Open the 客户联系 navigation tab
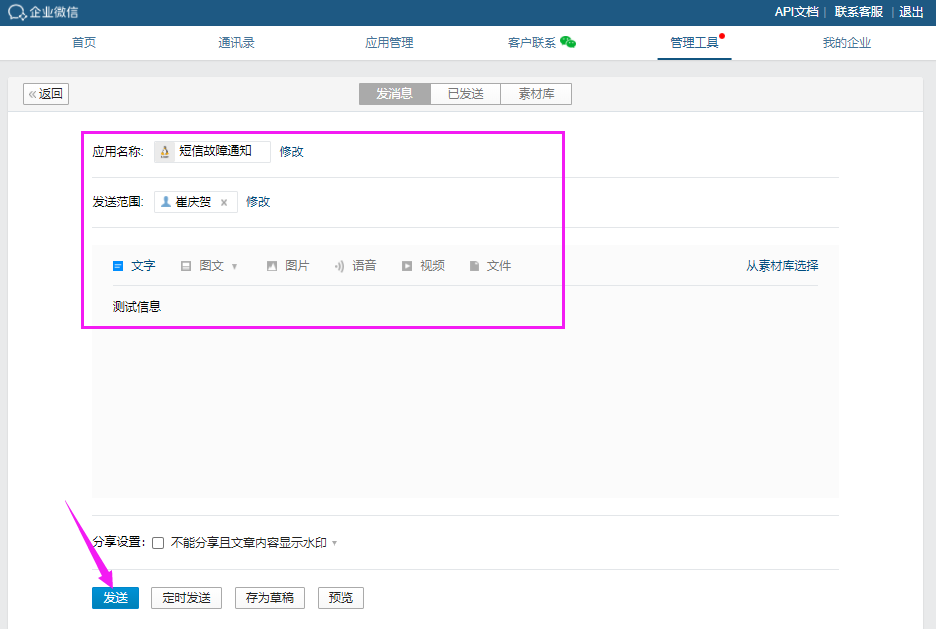This screenshot has width=936, height=629. [532, 42]
